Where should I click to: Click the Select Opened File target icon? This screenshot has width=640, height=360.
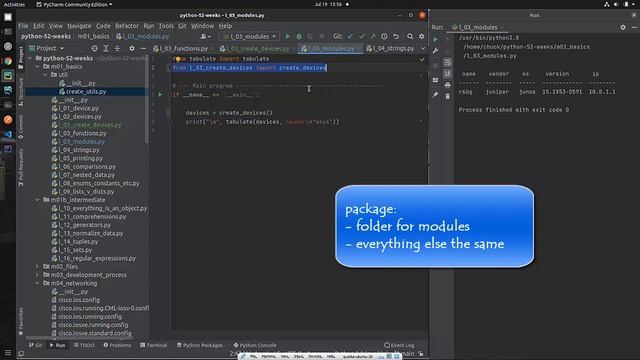click(x=94, y=48)
